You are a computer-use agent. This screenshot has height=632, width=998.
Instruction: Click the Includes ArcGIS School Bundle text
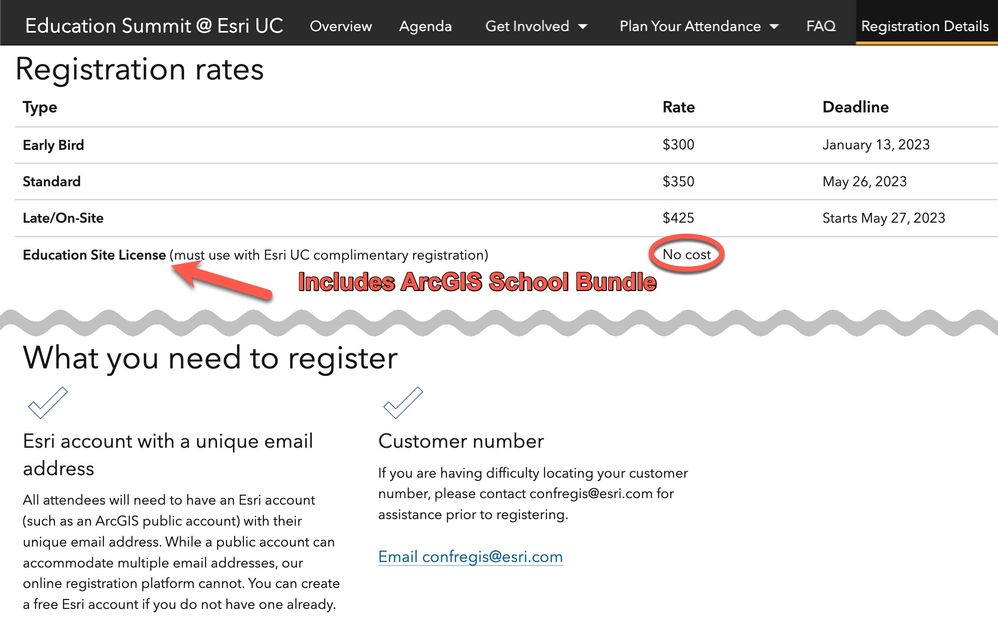pos(477,282)
